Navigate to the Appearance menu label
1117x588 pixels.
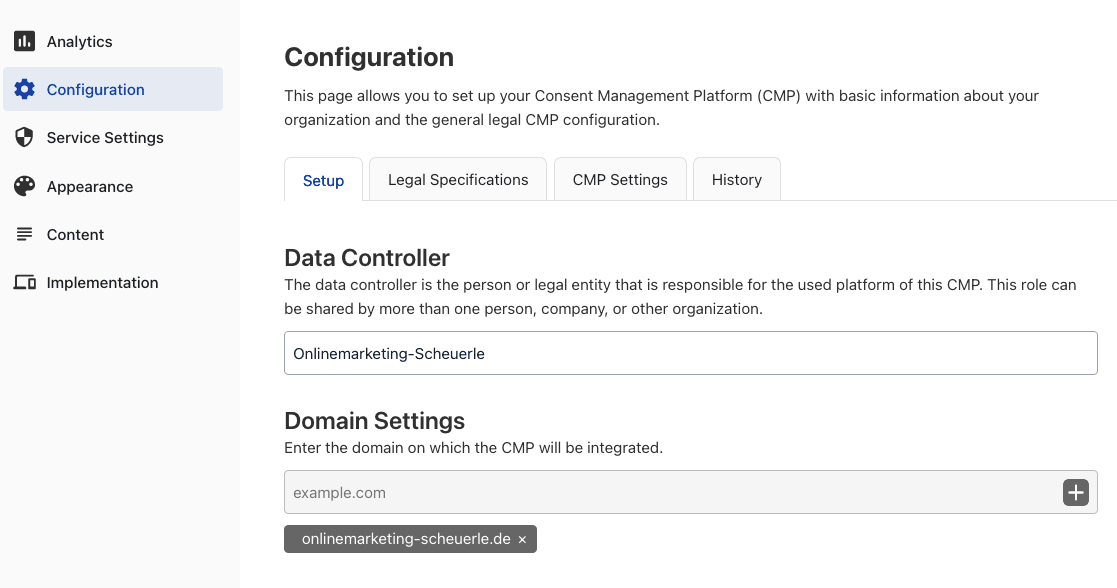click(x=89, y=186)
